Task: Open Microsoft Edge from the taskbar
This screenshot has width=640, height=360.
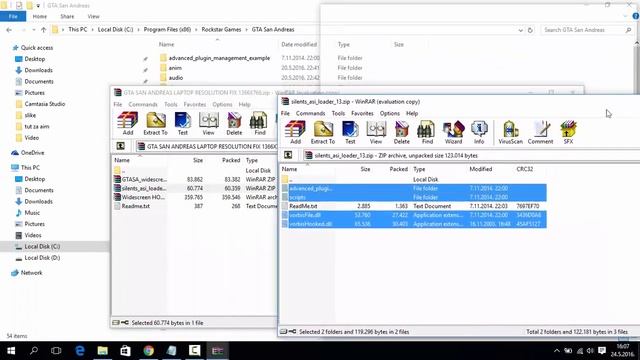Action: (80, 351)
